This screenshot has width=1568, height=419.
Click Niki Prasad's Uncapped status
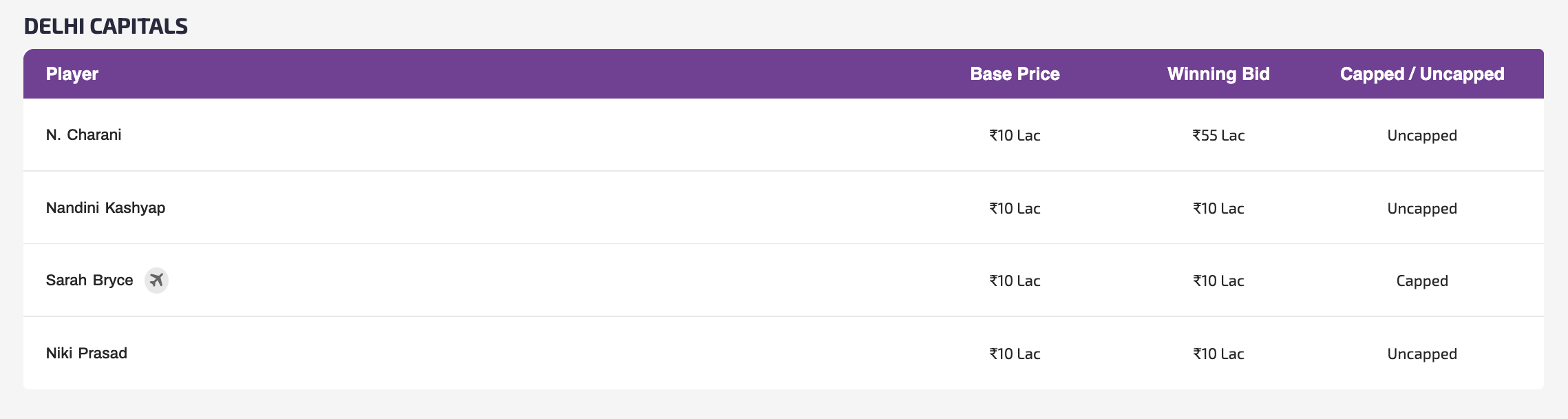[x=1422, y=354]
